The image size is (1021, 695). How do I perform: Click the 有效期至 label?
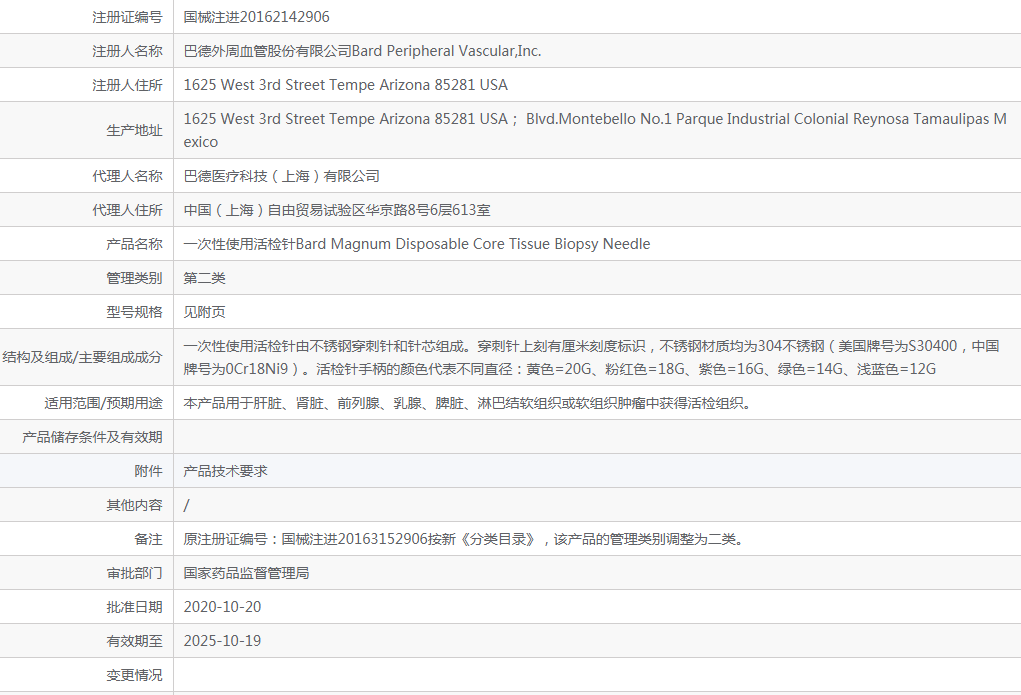(x=135, y=641)
